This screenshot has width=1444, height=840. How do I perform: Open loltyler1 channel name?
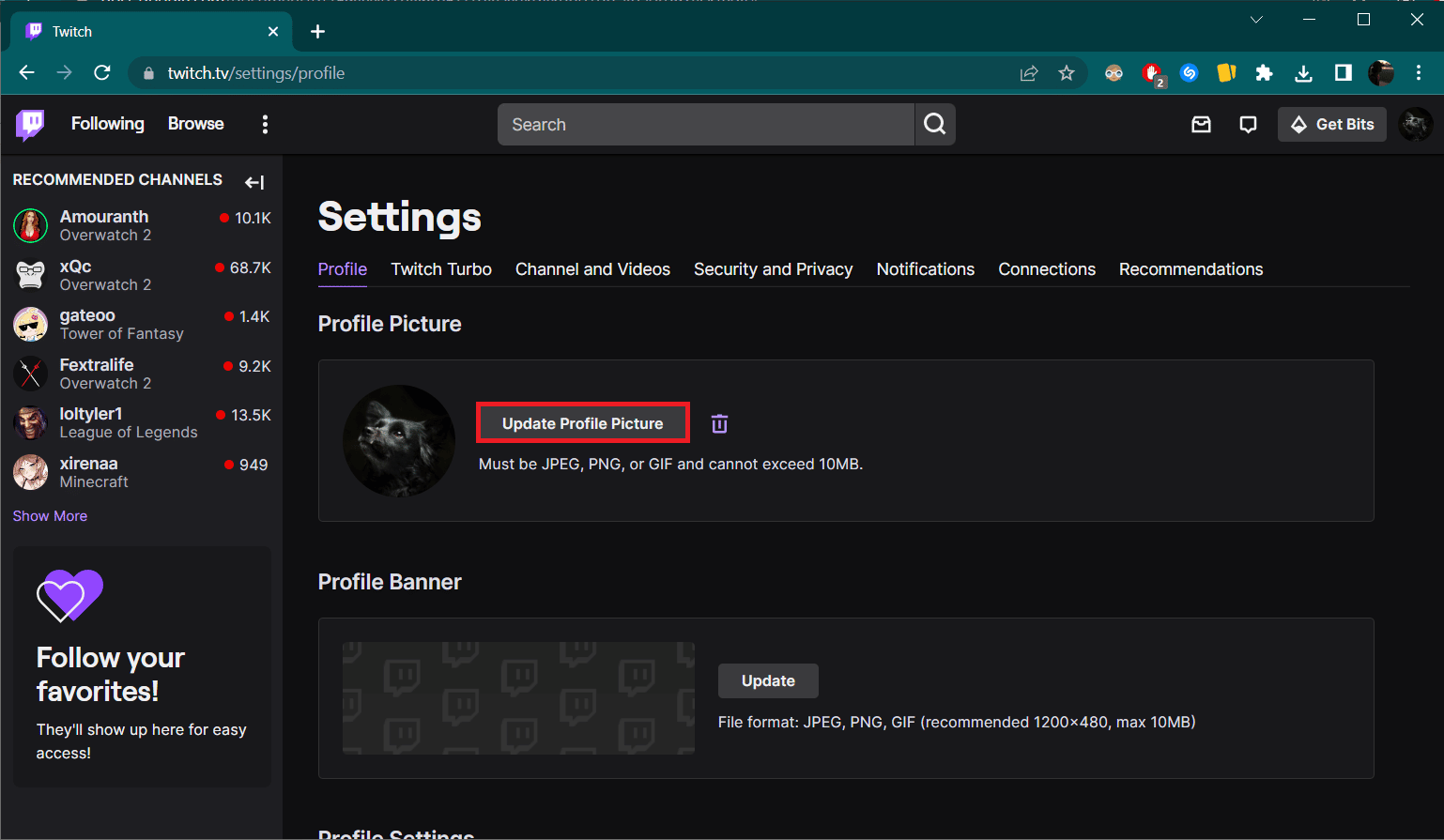tap(91, 414)
